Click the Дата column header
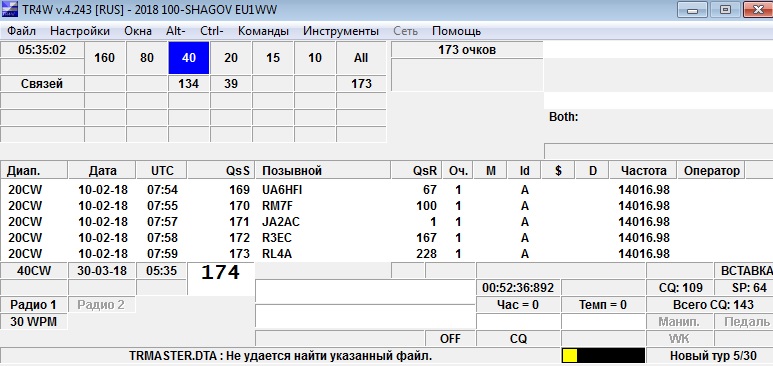 point(103,171)
